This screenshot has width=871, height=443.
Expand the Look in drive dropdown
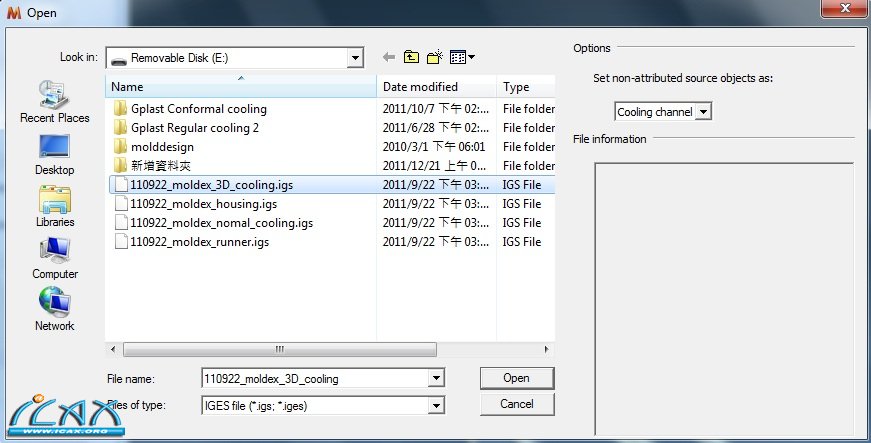[355, 58]
